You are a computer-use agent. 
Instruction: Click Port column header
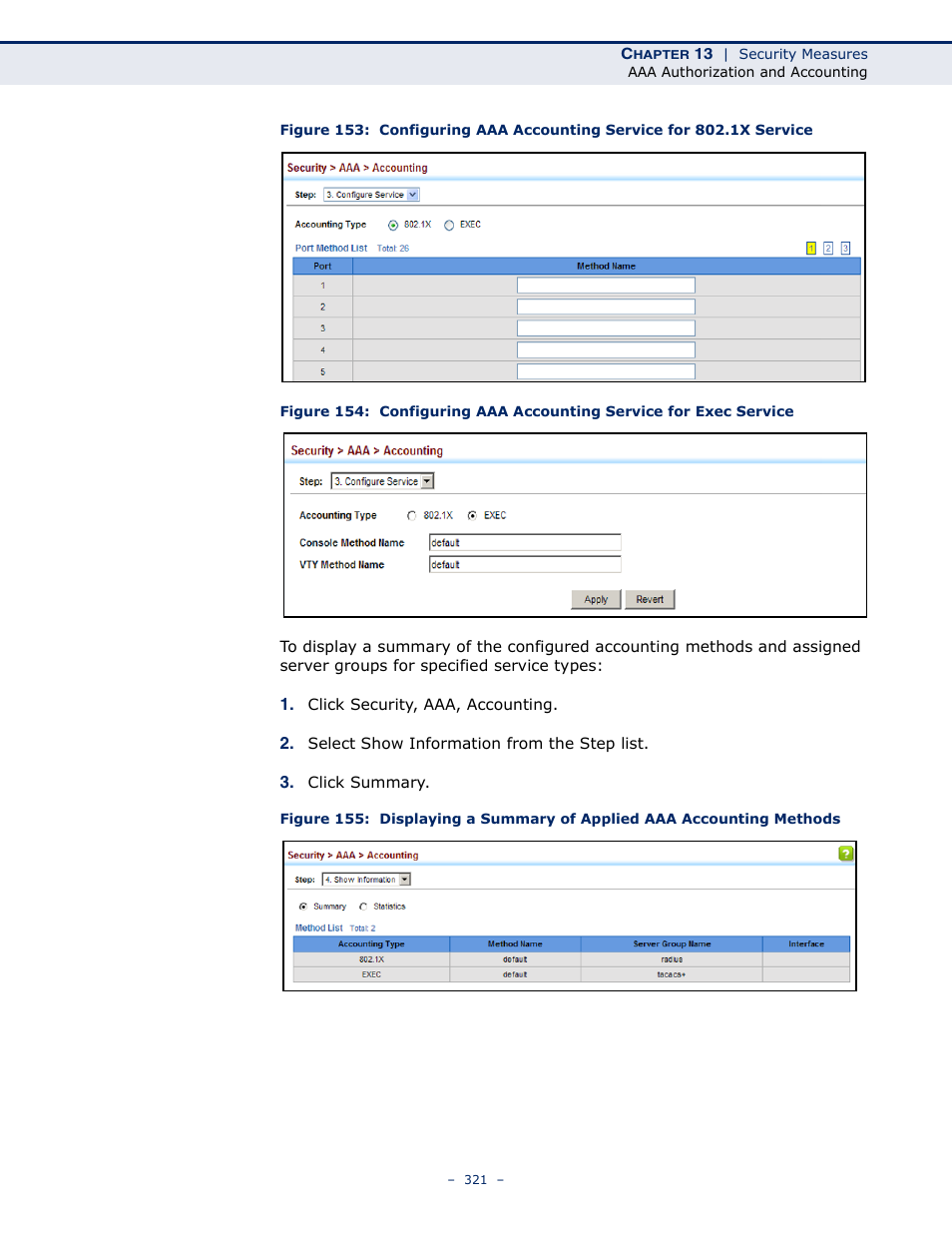(322, 267)
